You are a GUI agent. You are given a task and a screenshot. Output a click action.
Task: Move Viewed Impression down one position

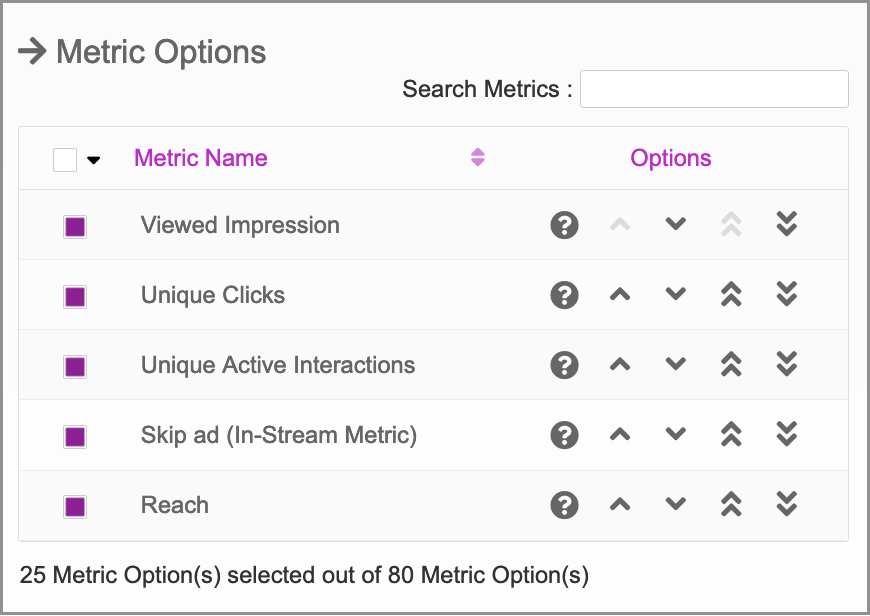(675, 224)
